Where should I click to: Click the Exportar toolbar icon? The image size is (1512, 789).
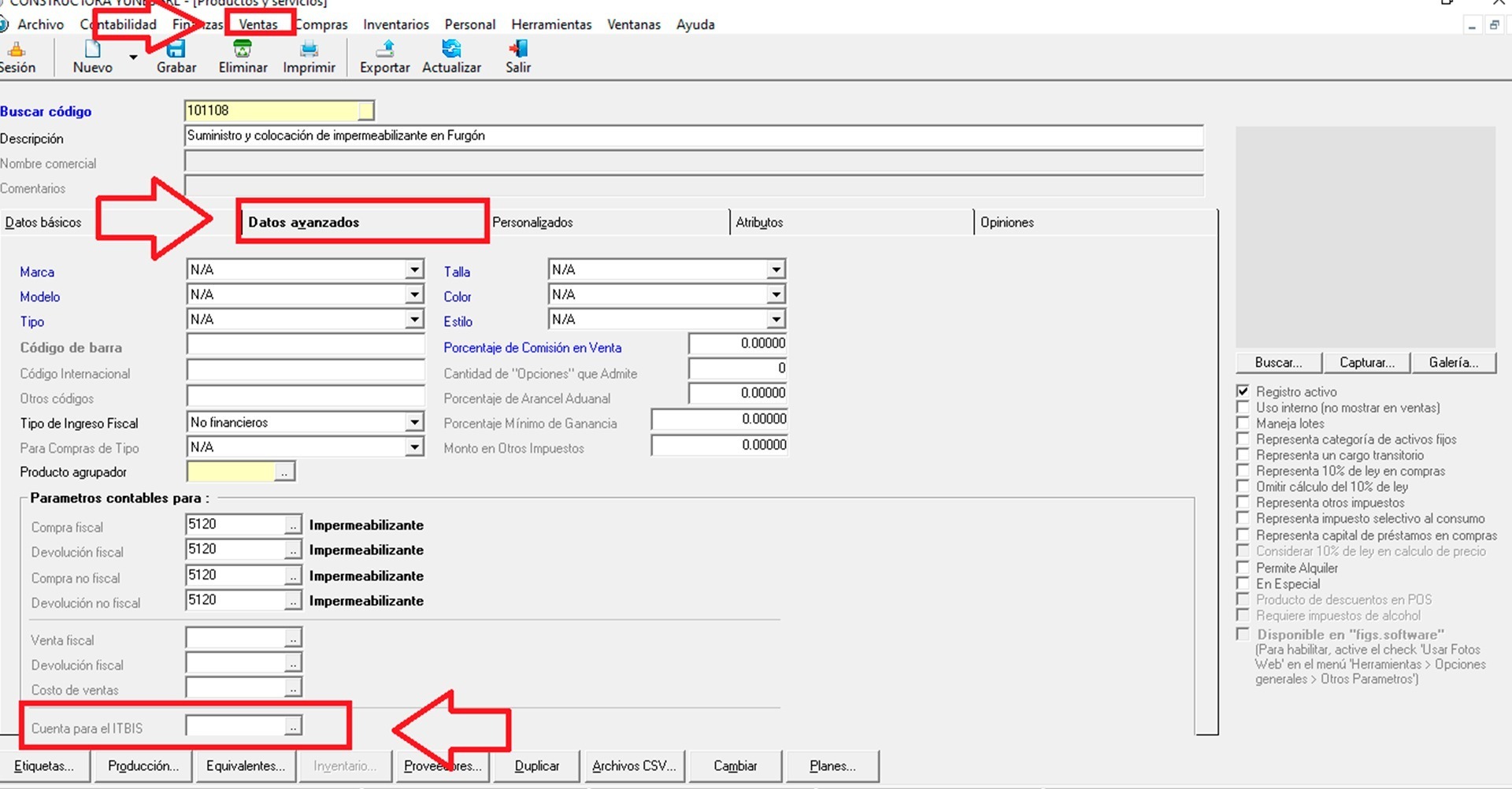coord(384,50)
